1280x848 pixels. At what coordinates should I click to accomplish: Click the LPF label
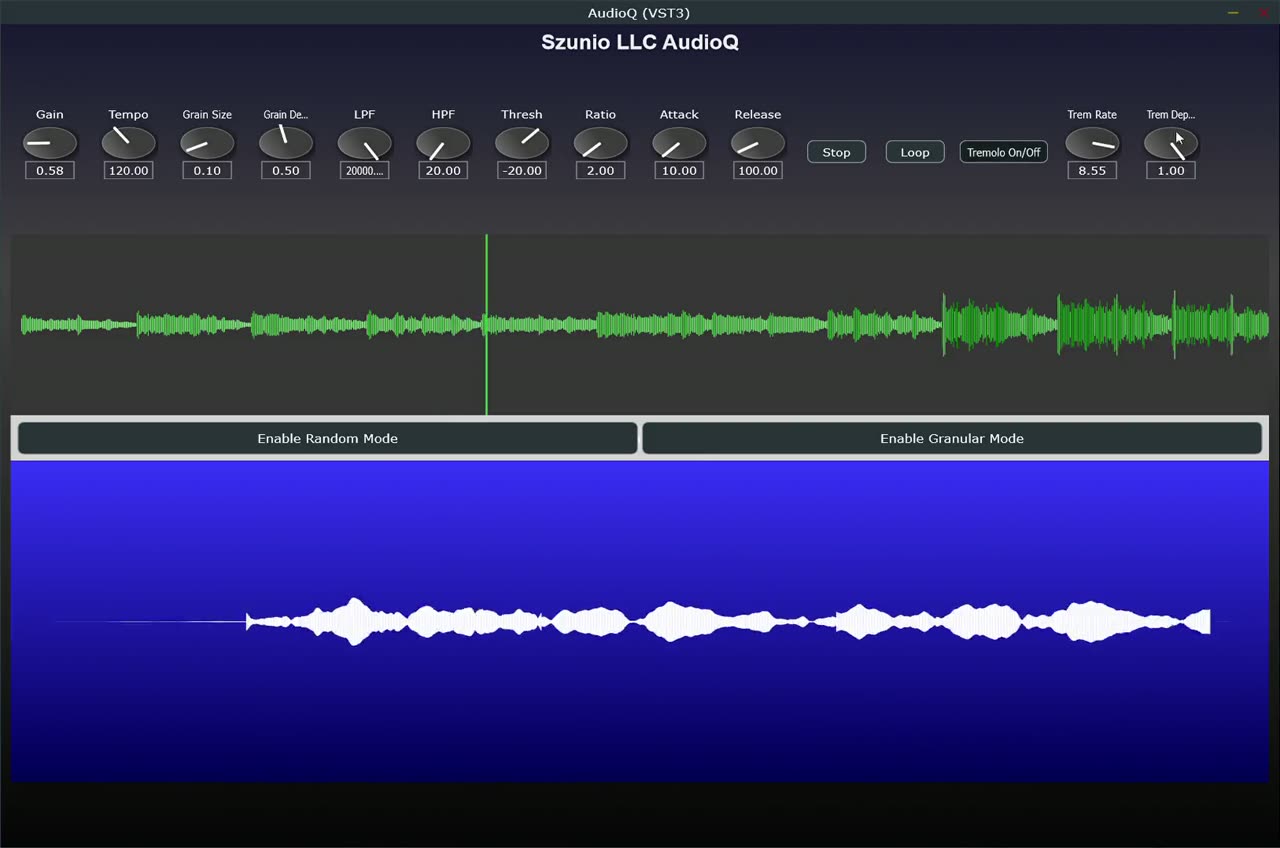click(x=365, y=114)
